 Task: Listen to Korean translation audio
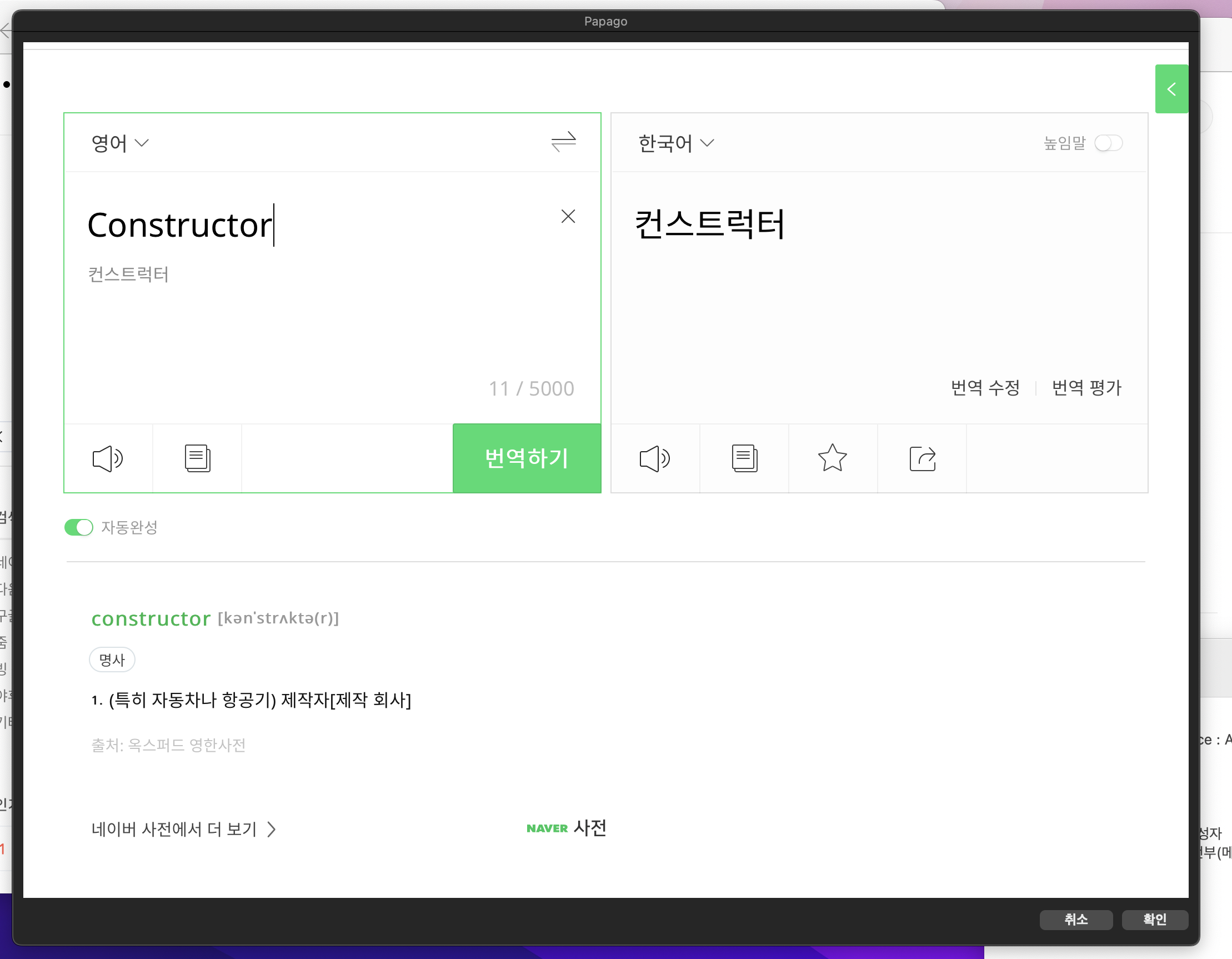tap(654, 458)
